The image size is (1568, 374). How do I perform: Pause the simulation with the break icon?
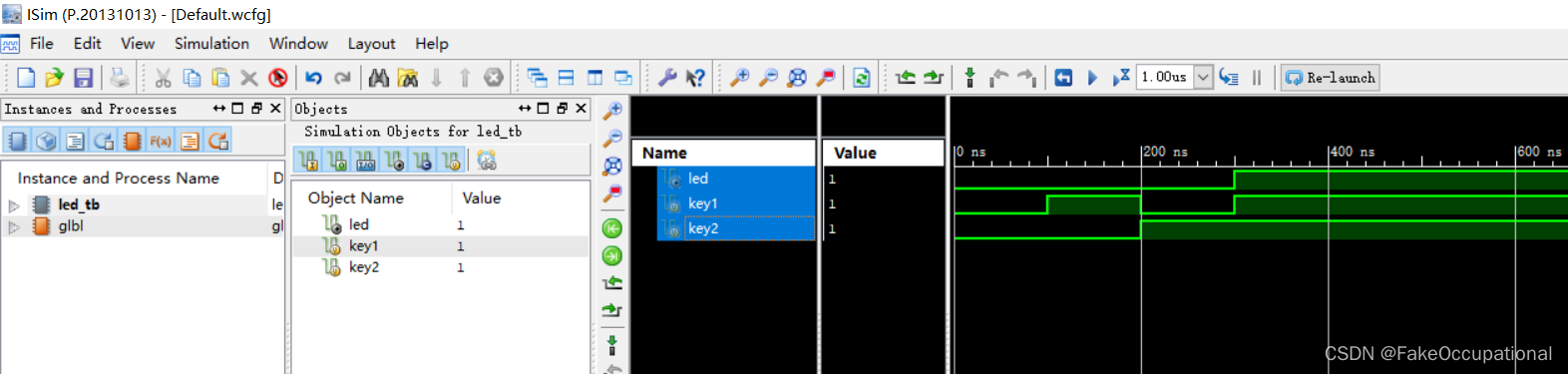point(1257,78)
